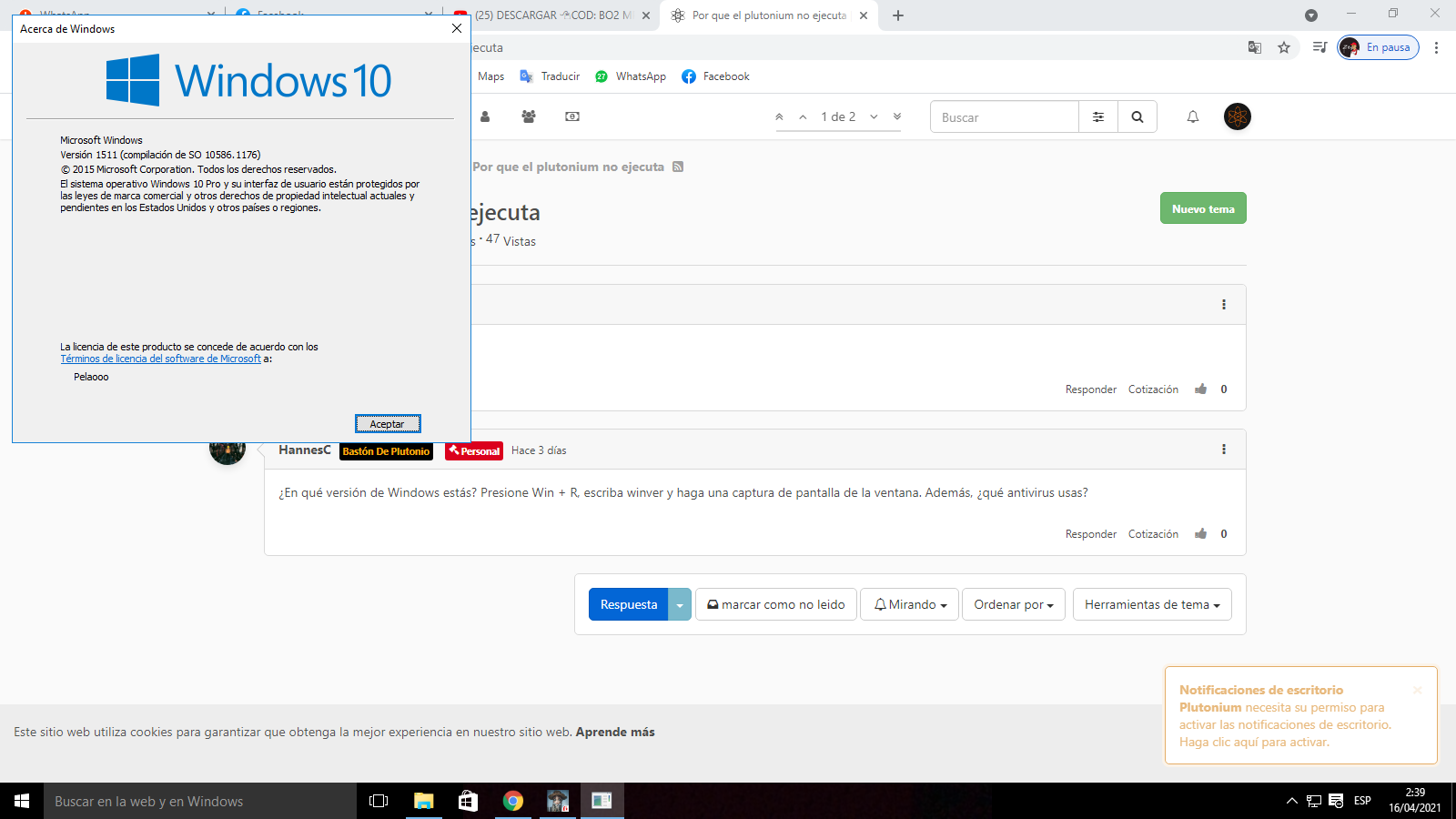
Task: Open the forum users icon
Action: (x=485, y=116)
